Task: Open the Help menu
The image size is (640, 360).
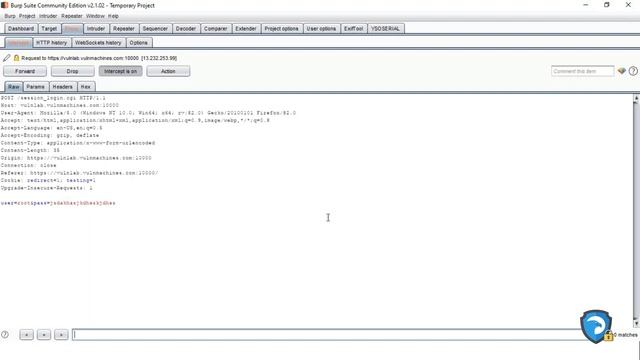Action: point(113,16)
